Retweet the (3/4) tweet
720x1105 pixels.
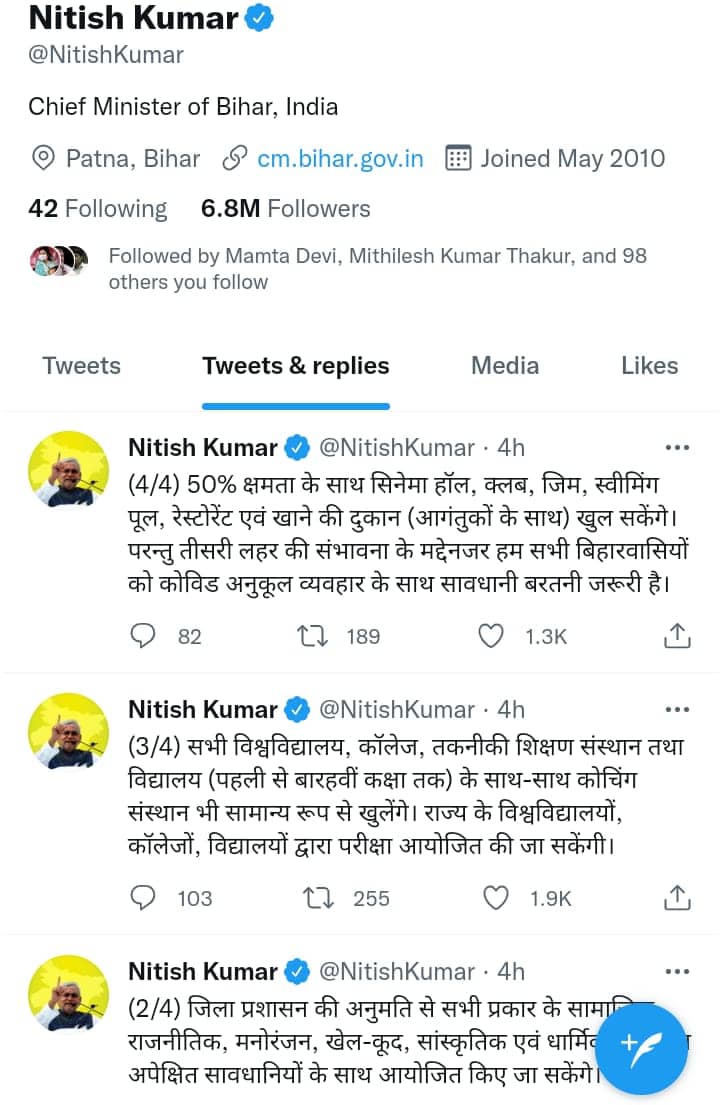[x=317, y=898]
